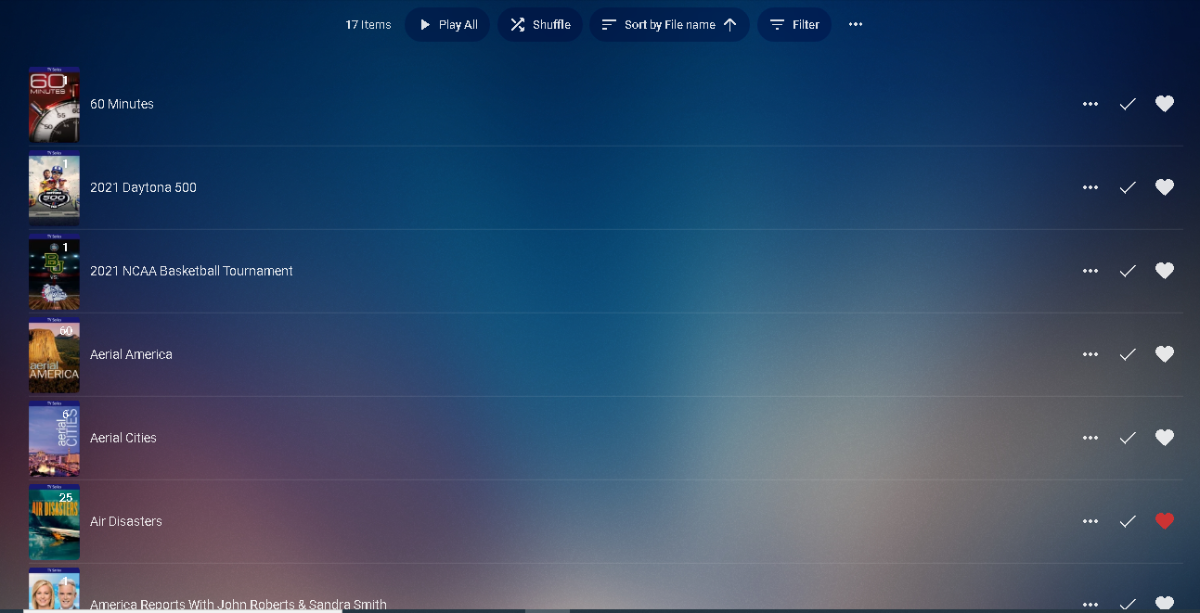The height and width of the screenshot is (613, 1200).
Task: Open more options for Aerial America
Action: pos(1090,354)
